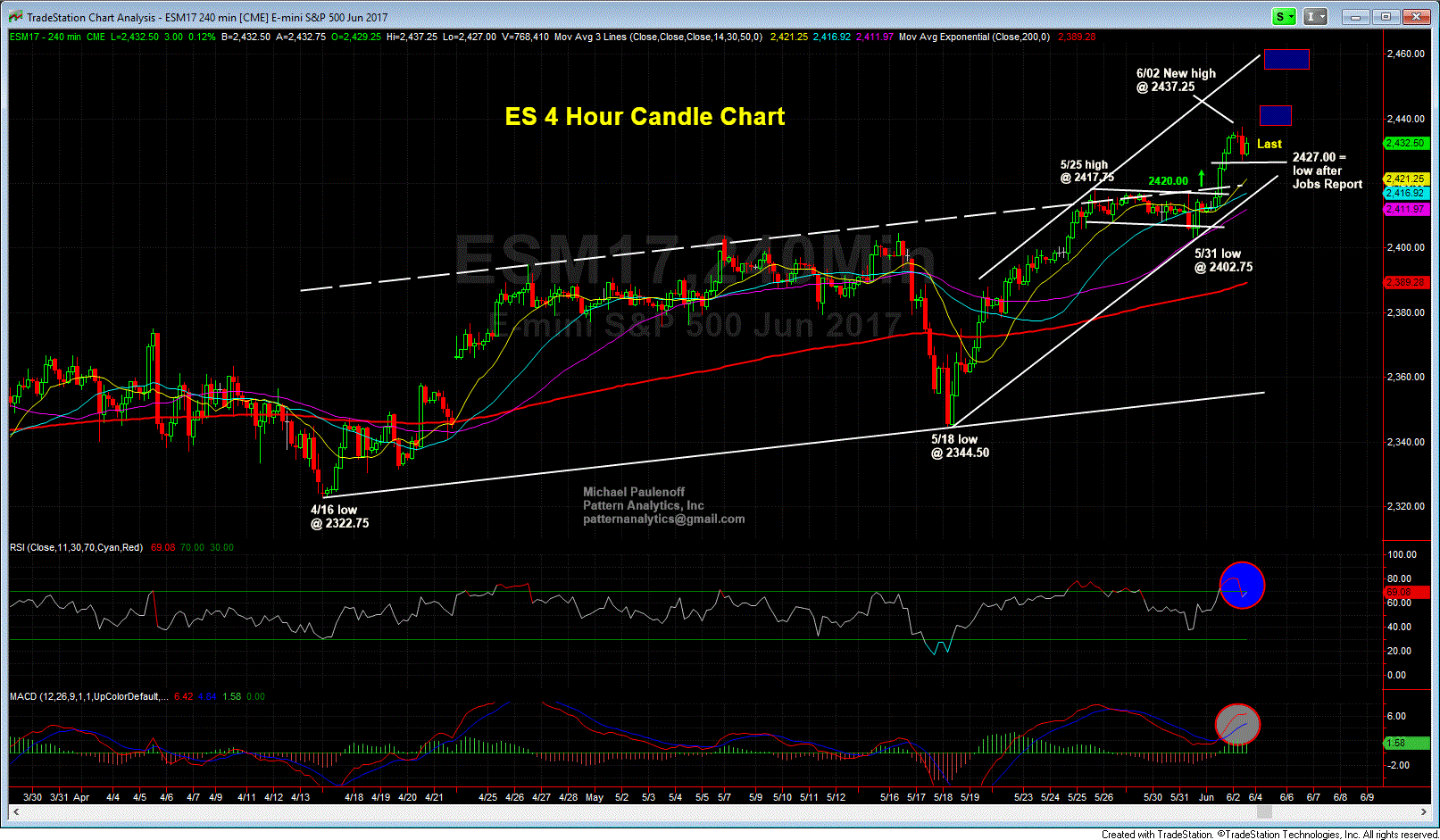This screenshot has width=1440, height=840.
Task: Open the gray I interval-link dropdown
Action: (1315, 17)
